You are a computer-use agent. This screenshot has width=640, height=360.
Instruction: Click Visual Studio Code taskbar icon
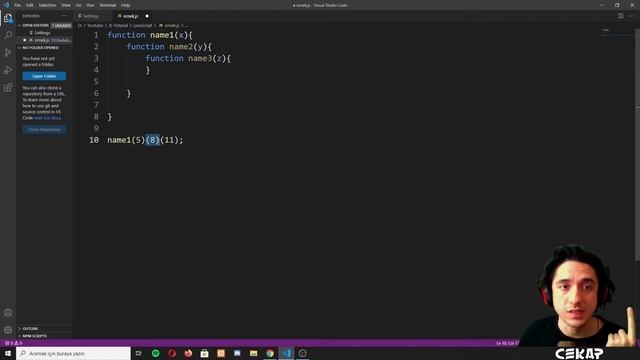(286, 353)
